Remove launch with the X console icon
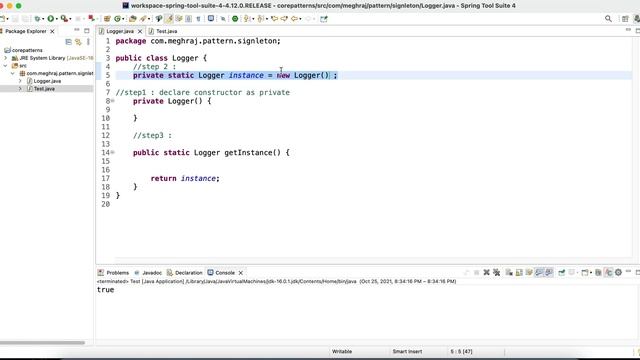 [x=487, y=272]
